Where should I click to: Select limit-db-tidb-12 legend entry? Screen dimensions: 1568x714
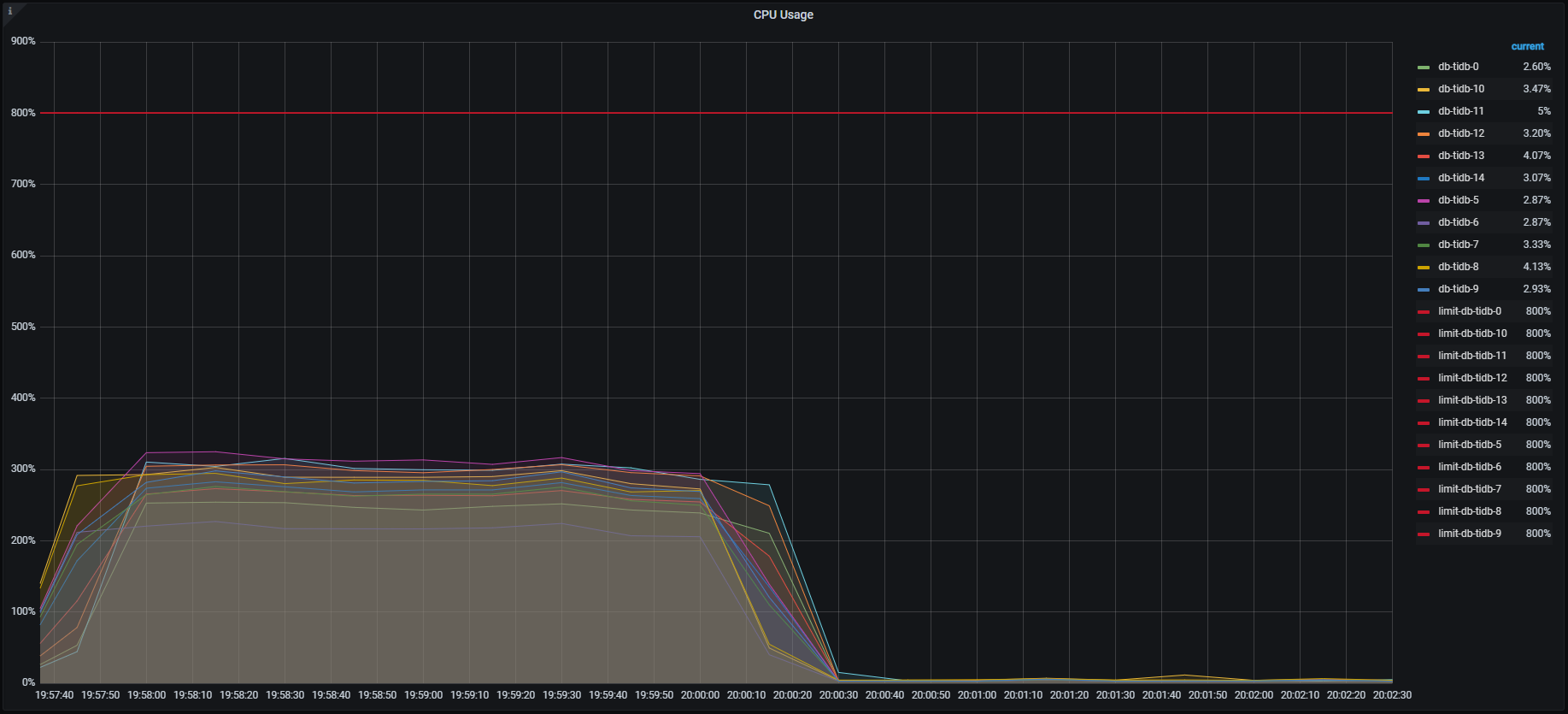(1472, 378)
